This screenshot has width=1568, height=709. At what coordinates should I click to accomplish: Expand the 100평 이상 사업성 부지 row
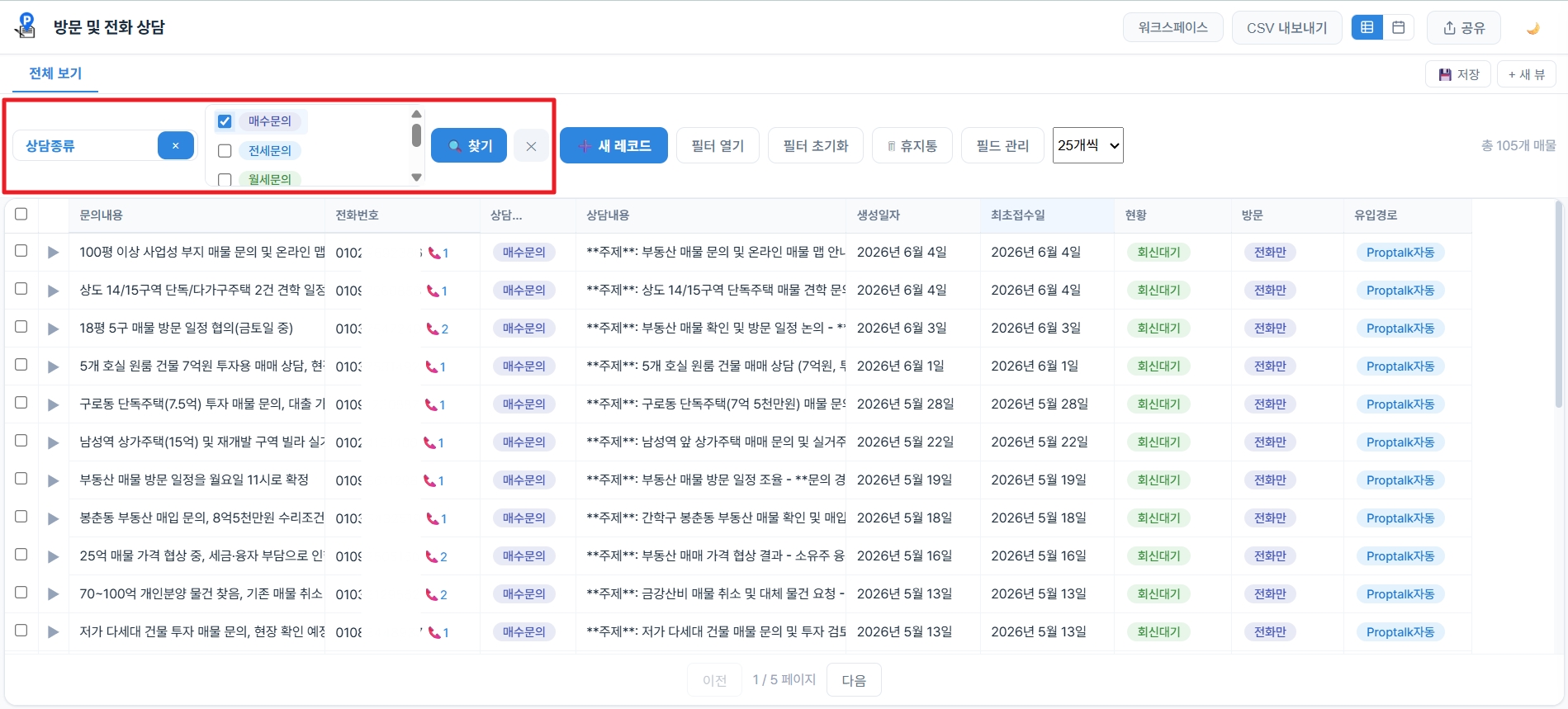[53, 253]
